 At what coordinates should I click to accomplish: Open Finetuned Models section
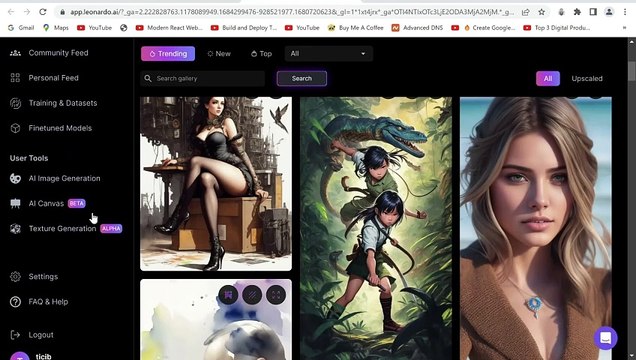51,128
